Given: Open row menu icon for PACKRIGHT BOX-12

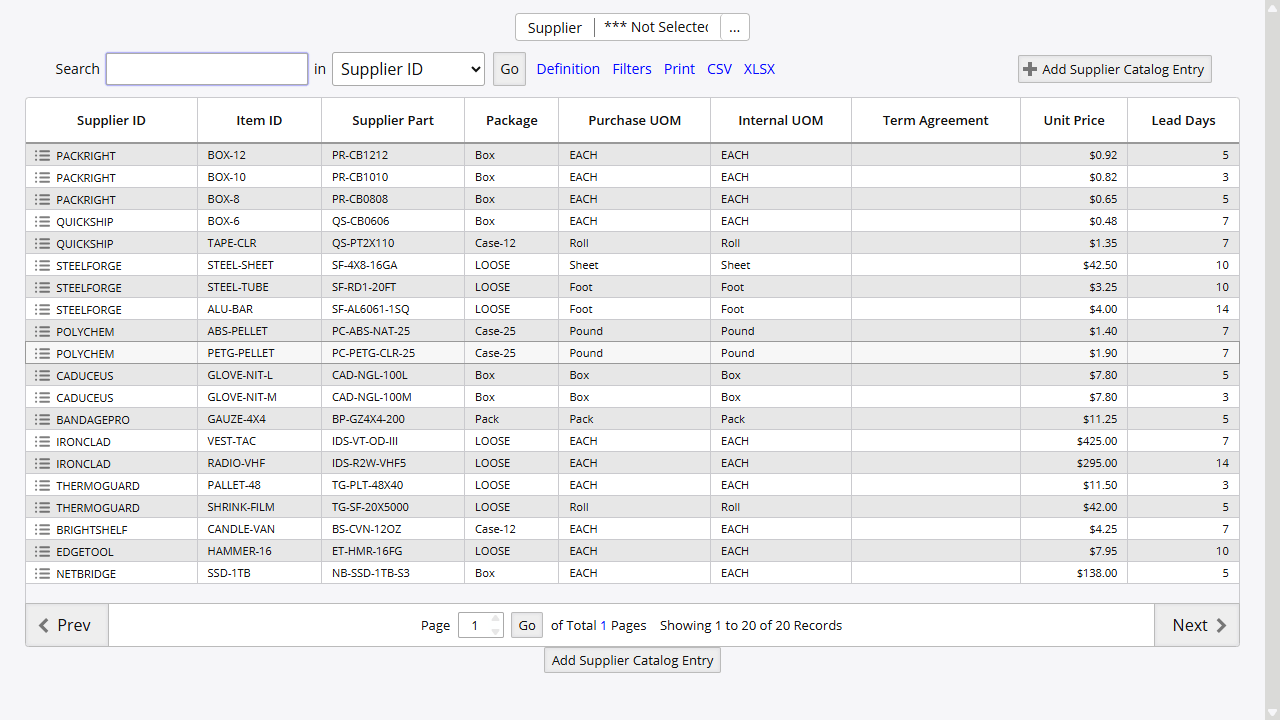Looking at the screenshot, I should coord(40,155).
